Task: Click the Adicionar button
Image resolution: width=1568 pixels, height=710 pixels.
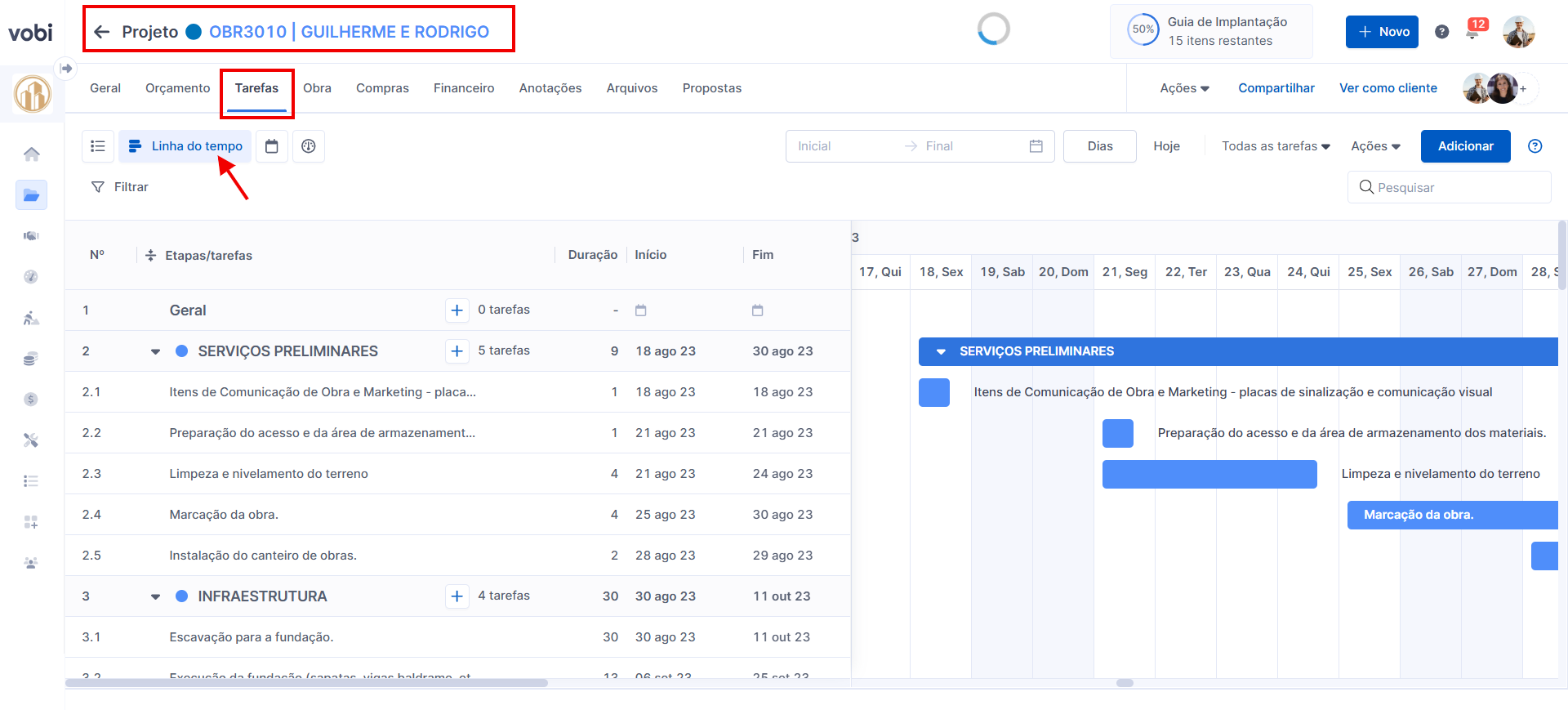Action: pyautogui.click(x=1465, y=146)
